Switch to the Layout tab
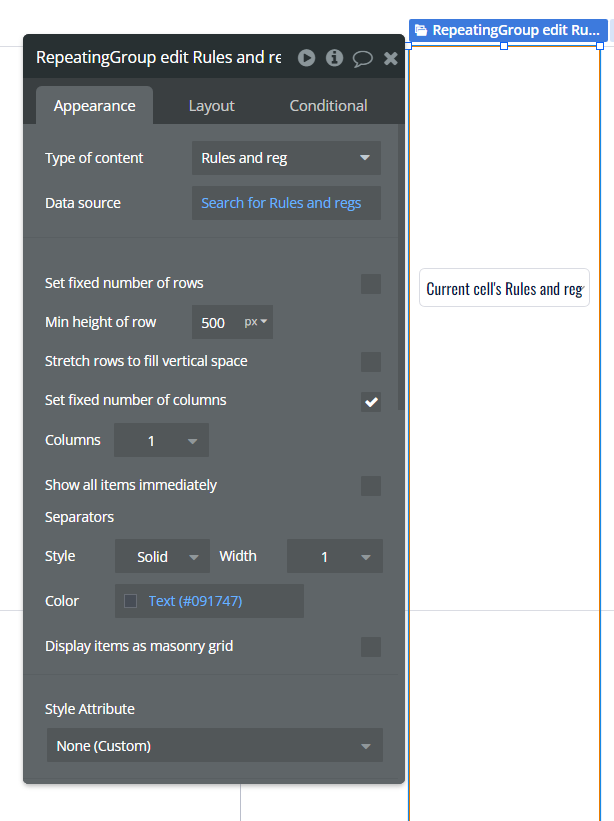 coord(212,106)
